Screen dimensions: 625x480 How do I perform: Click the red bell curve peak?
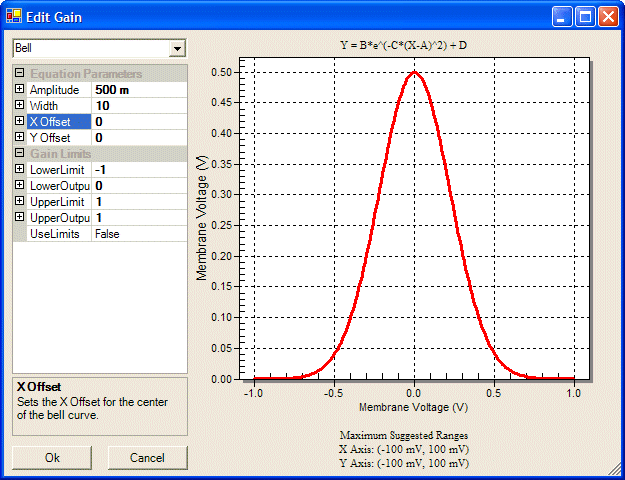pos(415,73)
